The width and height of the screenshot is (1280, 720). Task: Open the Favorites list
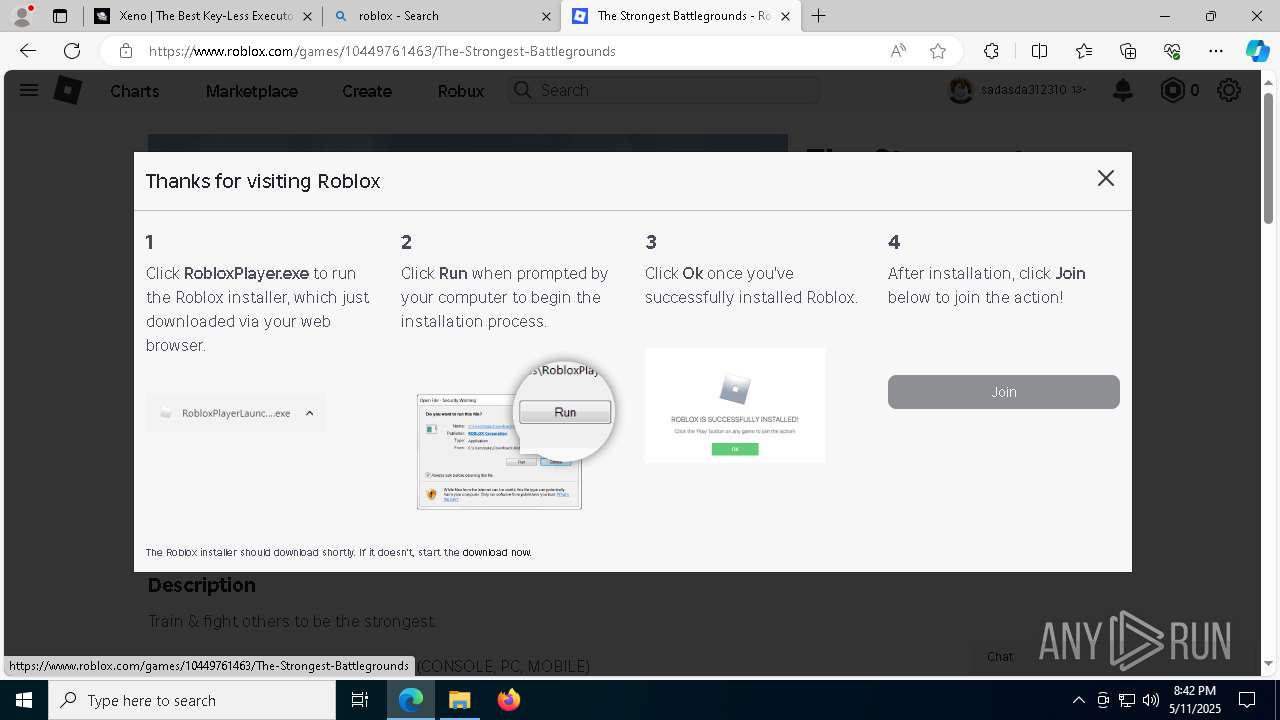[x=1084, y=51]
